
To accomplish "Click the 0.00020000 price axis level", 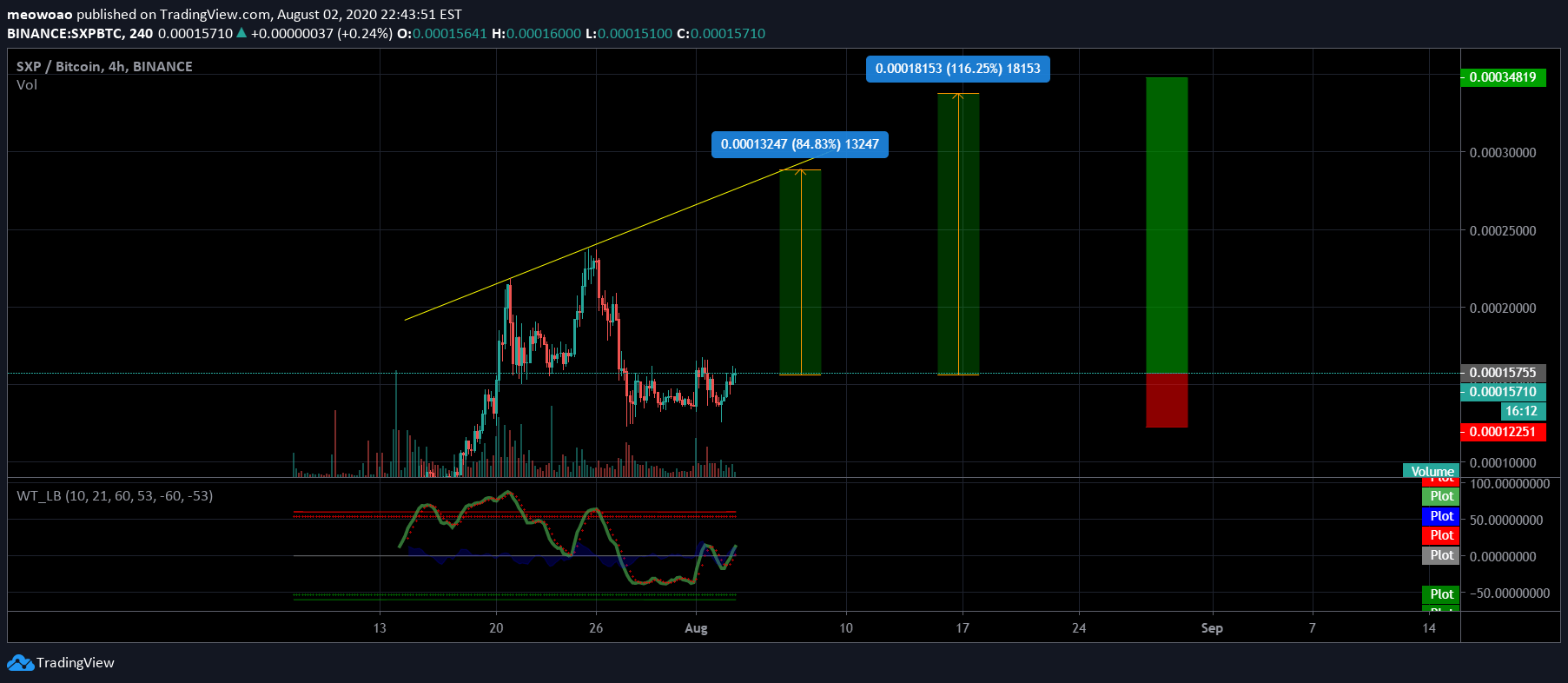I will click(1503, 308).
